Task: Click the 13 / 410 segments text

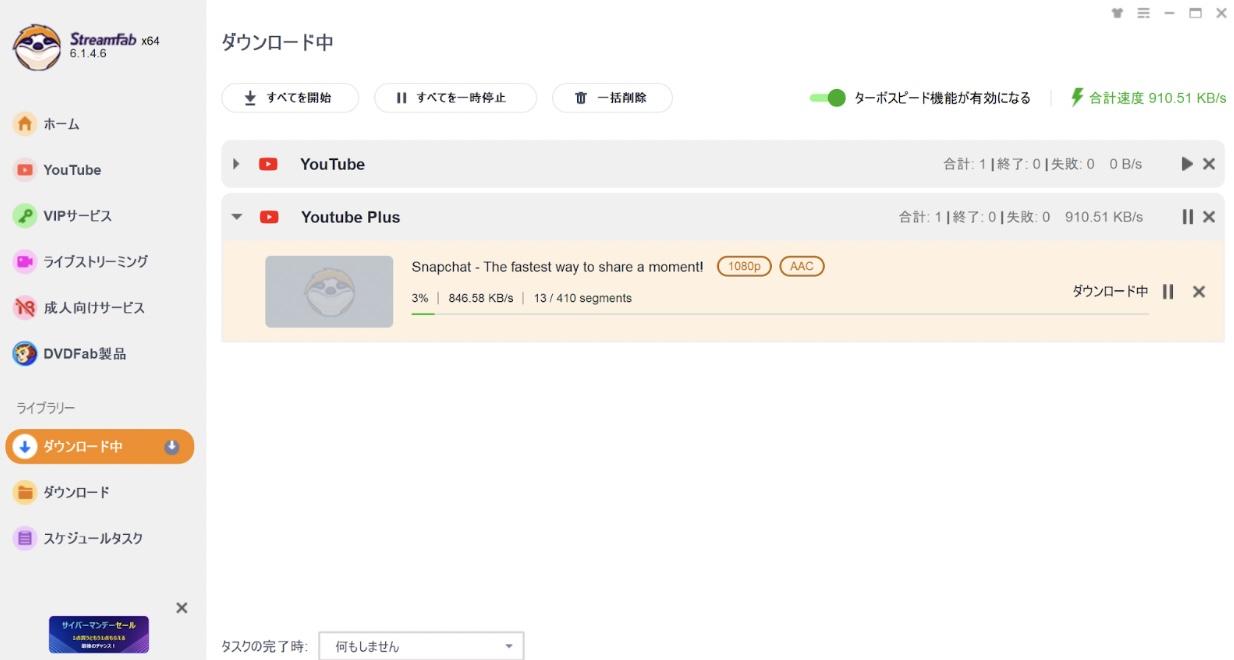Action: pos(583,298)
